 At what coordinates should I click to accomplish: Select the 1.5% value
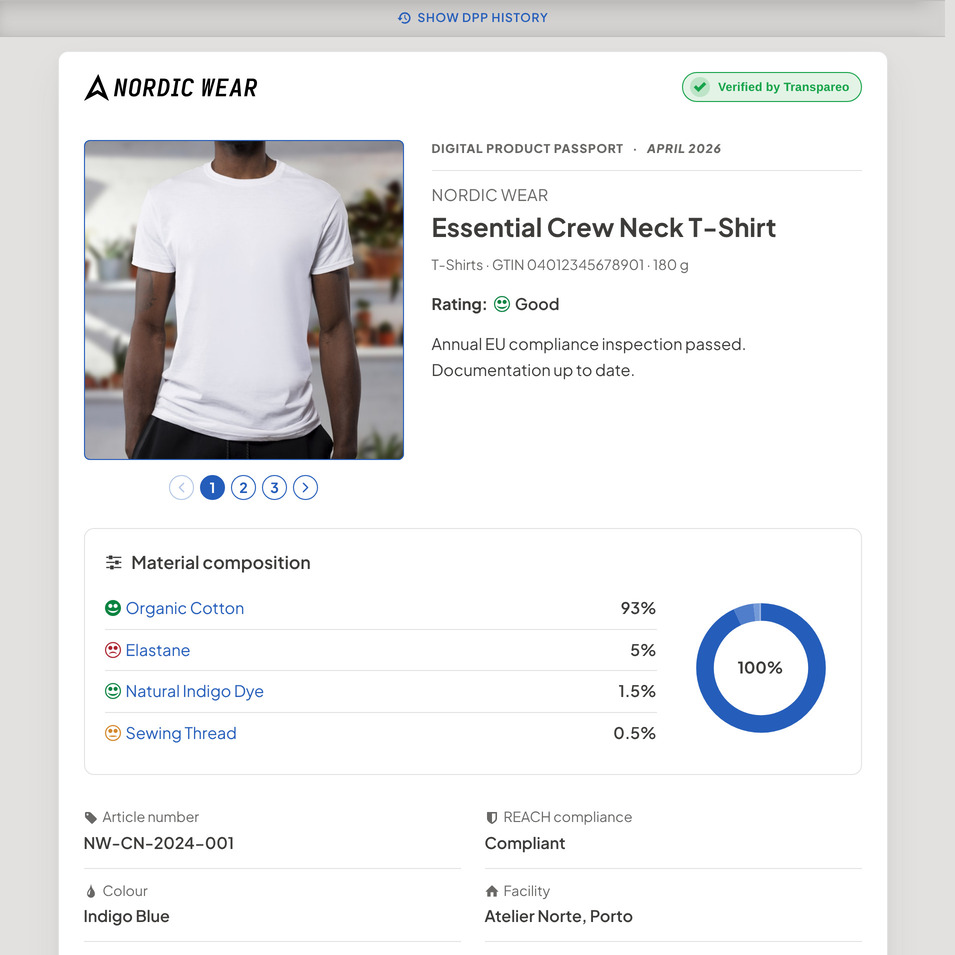coord(636,691)
